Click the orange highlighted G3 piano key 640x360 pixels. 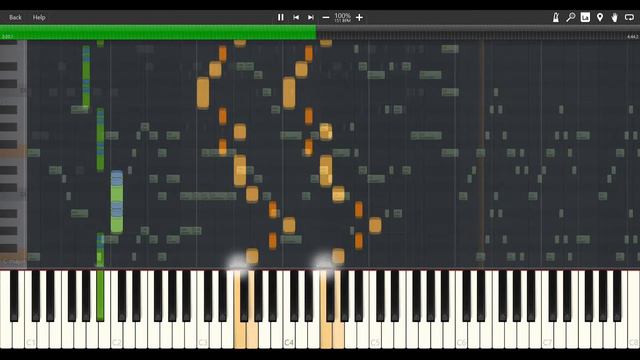tap(252, 336)
